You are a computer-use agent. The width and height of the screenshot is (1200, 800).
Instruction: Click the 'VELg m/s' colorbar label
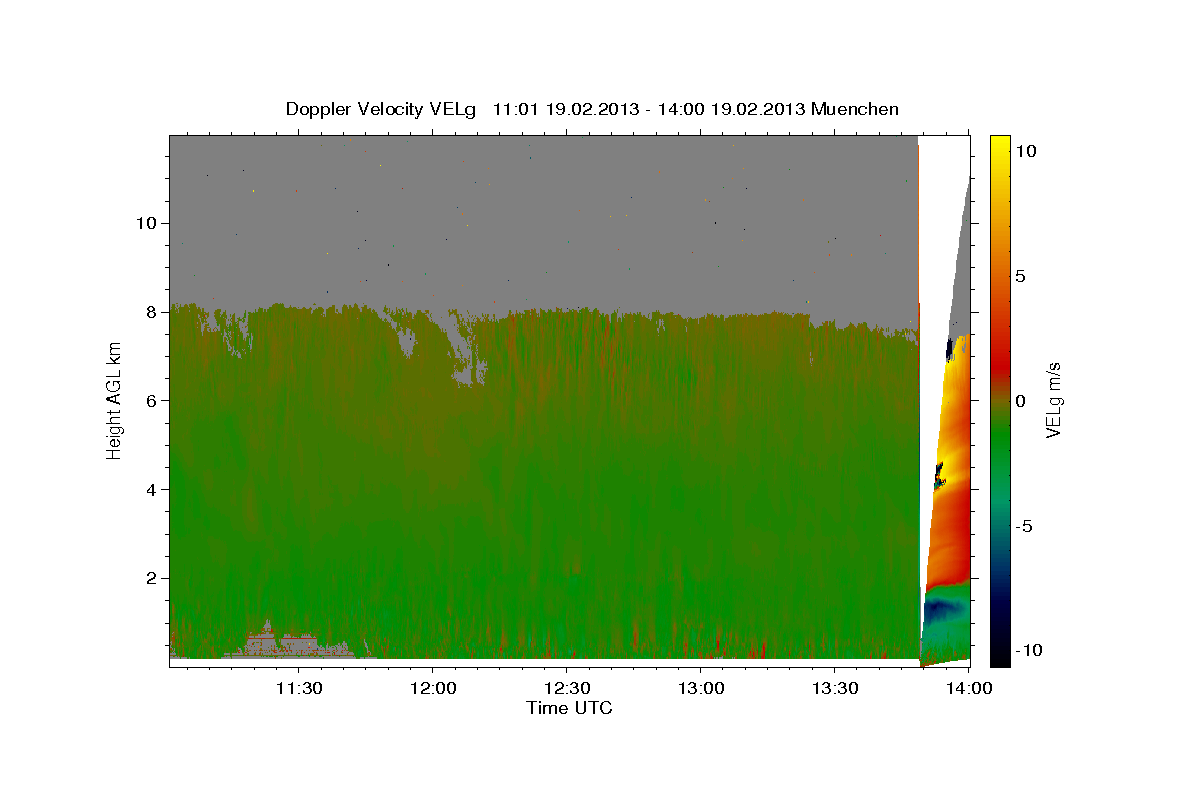(x=1053, y=399)
